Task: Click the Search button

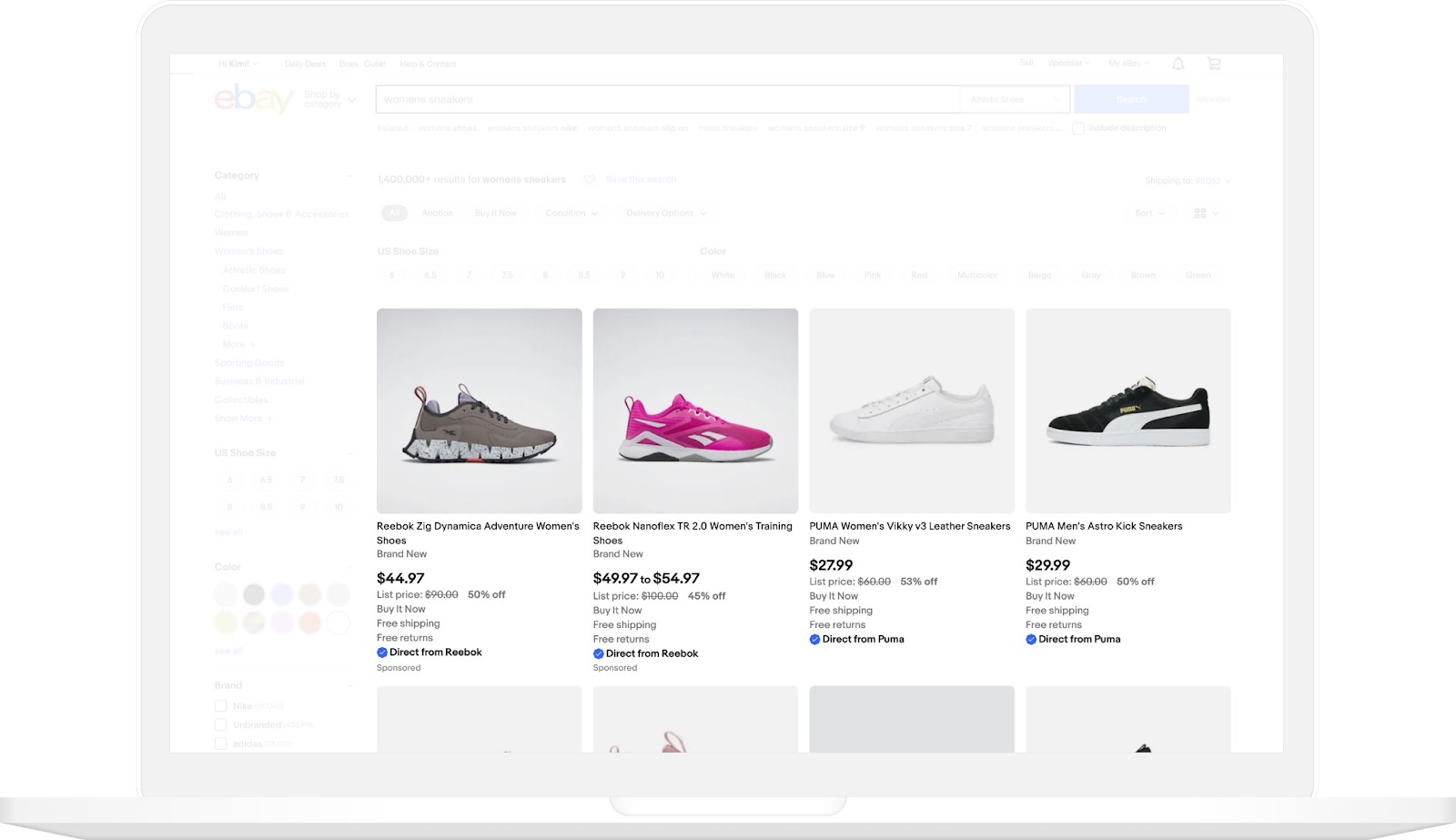Action: (x=1130, y=98)
